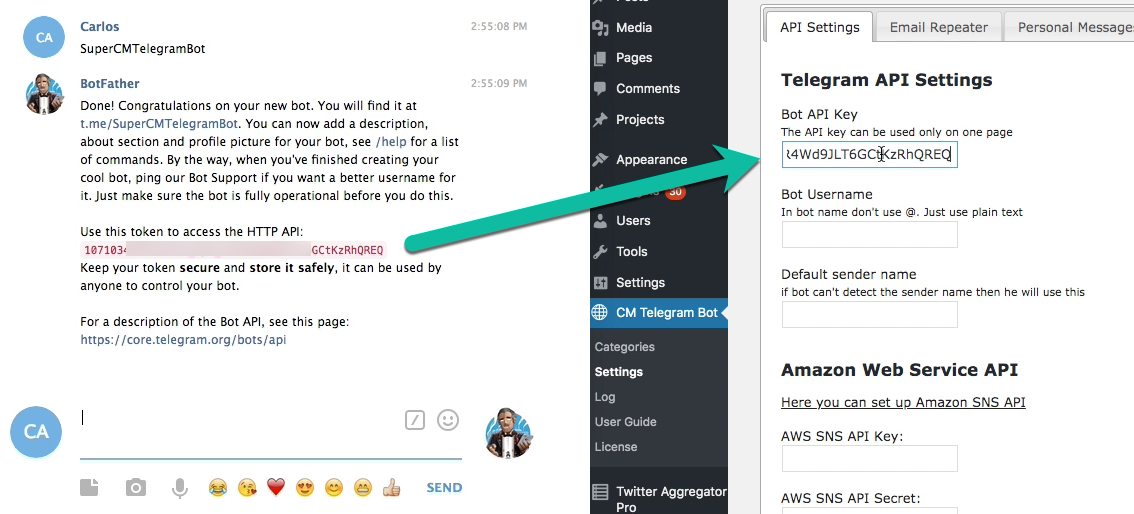Open Categories submenu item
Image resolution: width=1134 pixels, height=514 pixels.
tap(625, 347)
